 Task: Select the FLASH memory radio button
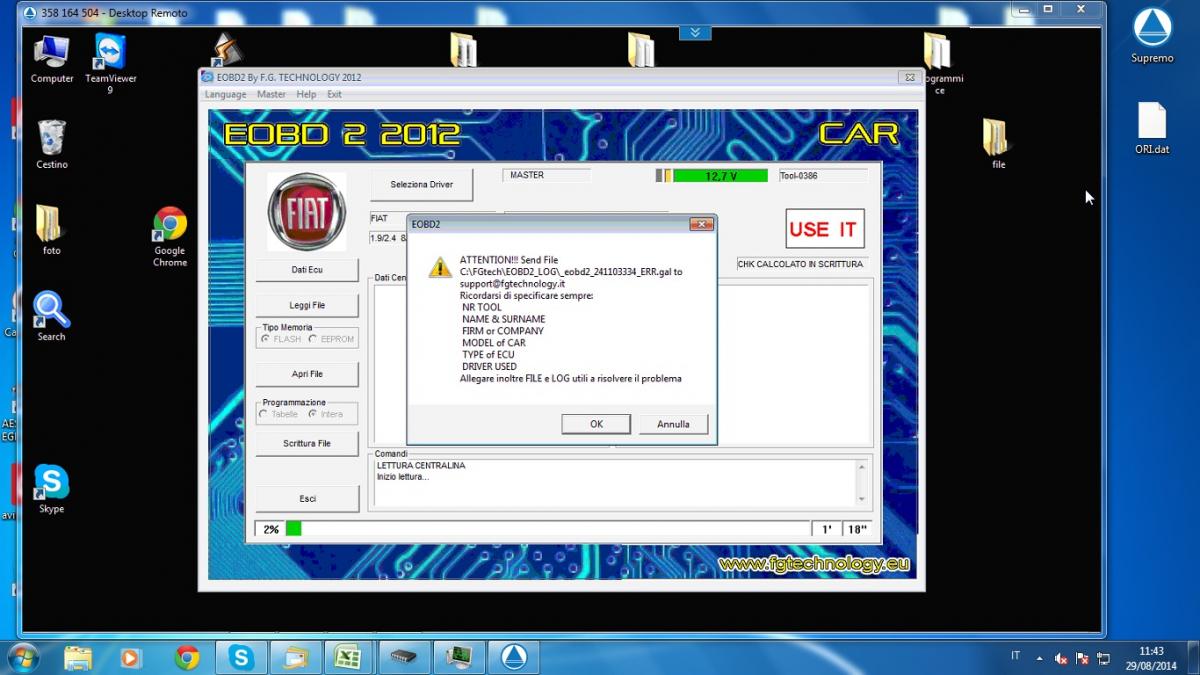[x=264, y=339]
